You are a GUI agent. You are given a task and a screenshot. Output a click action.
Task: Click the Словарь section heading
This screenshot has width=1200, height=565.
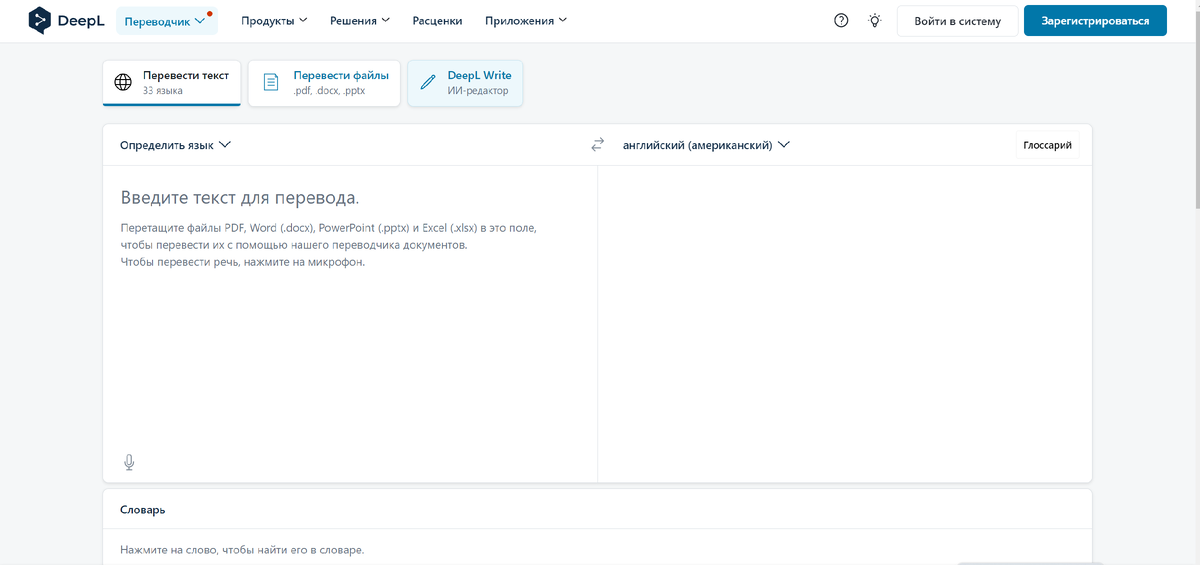coord(143,509)
